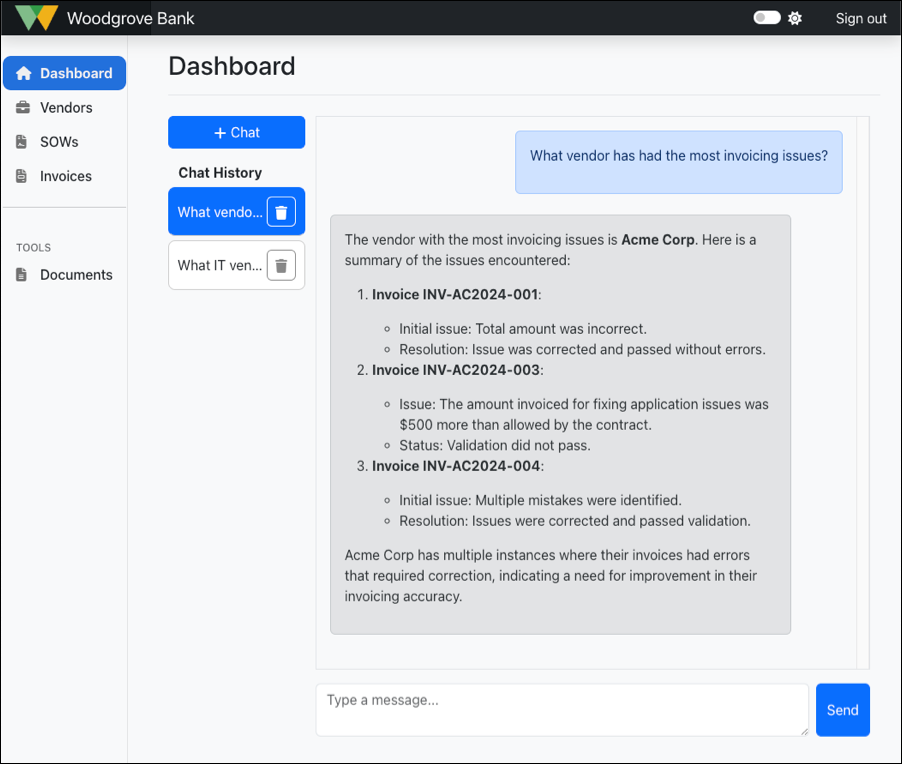Screen dimensions: 902x764
Task: Start a new chat with + Chat
Action: (x=236, y=132)
